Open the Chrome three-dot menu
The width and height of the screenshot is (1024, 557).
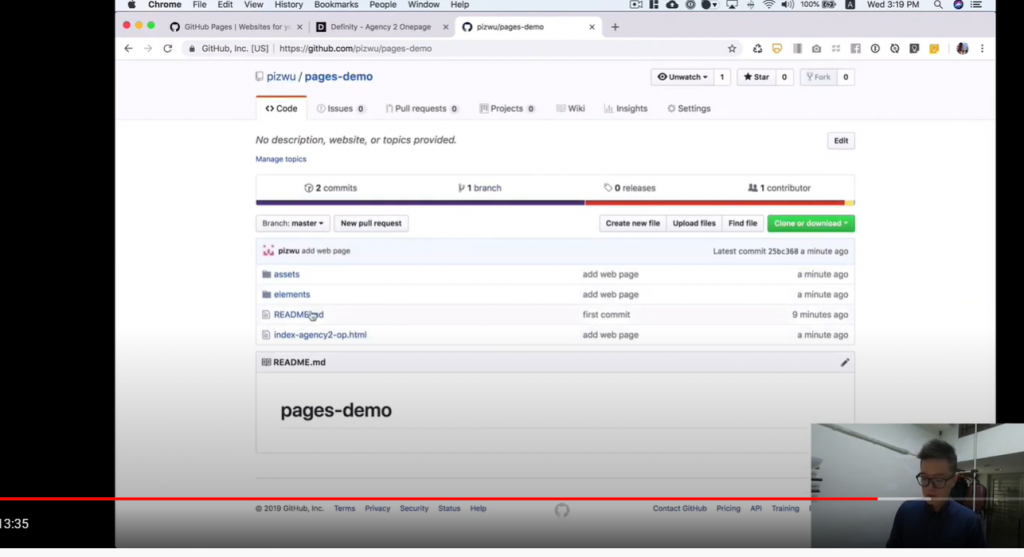[982, 48]
